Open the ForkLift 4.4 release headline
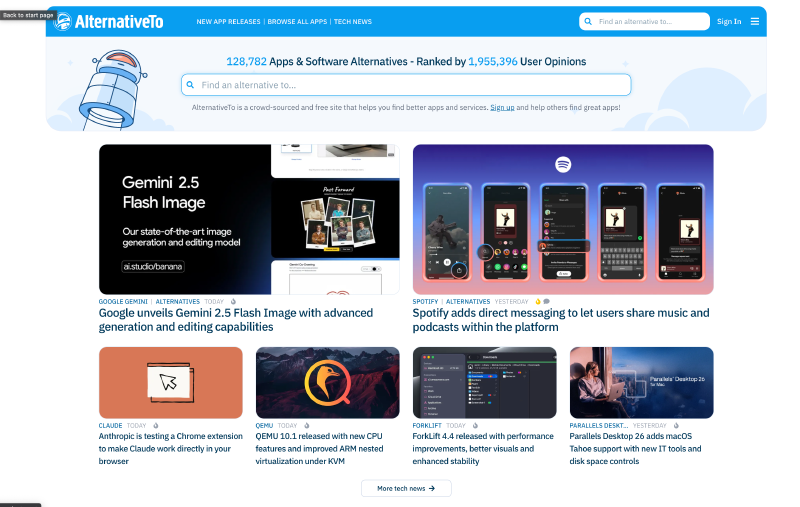 tap(484, 448)
